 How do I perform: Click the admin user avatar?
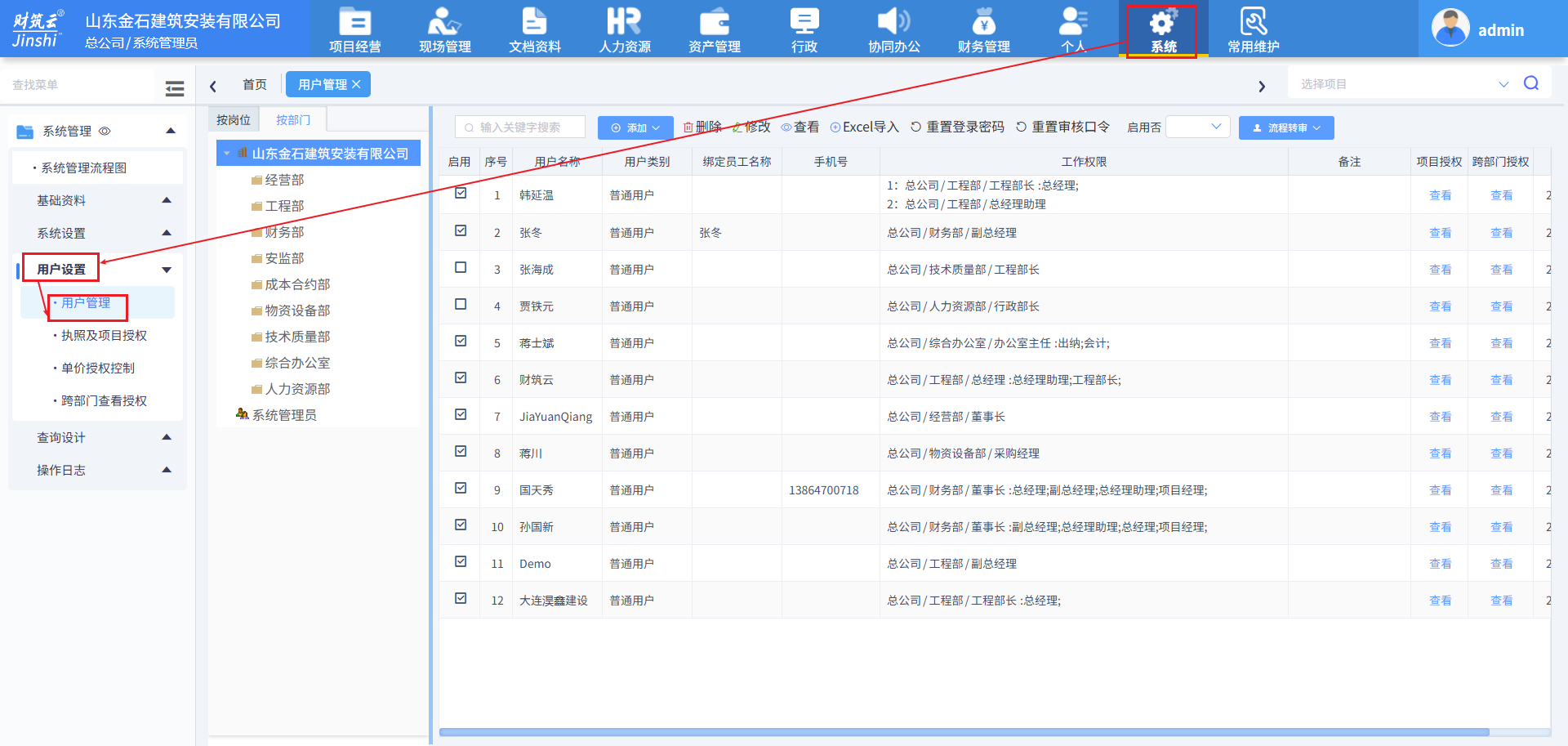(1450, 29)
